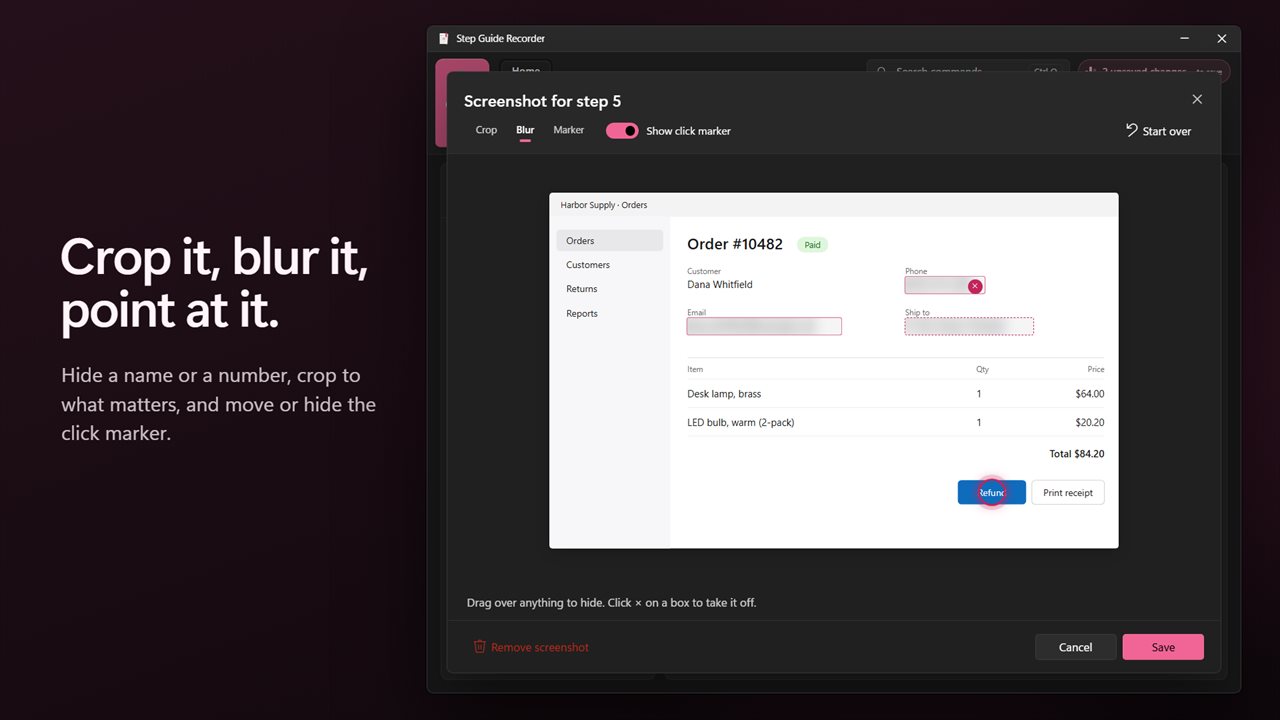This screenshot has width=1280, height=720.
Task: Click the Total $84.20 amount
Action: pos(1077,454)
